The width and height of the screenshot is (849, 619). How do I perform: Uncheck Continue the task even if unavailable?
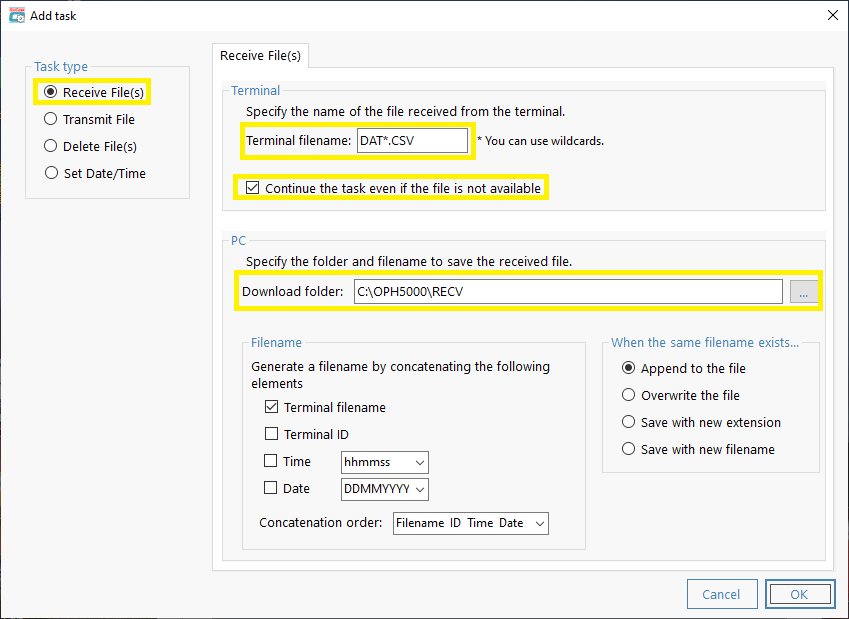pos(252,188)
